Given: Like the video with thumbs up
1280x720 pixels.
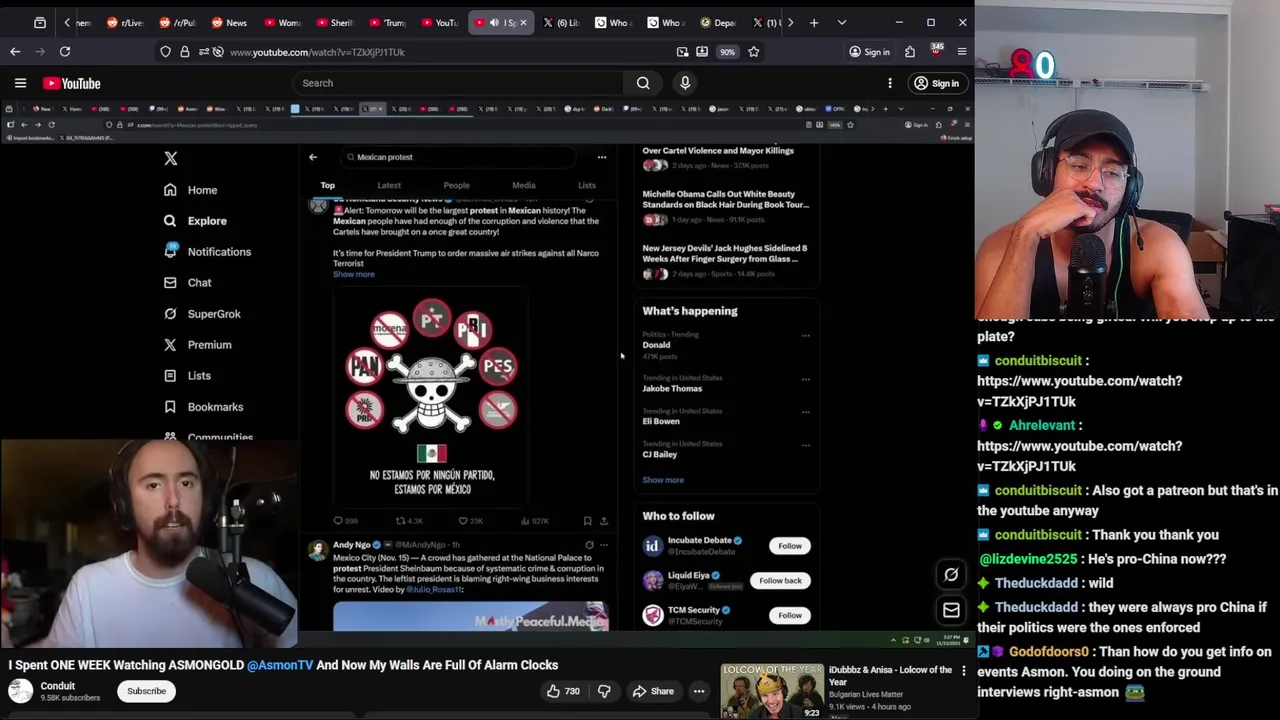Looking at the screenshot, I should pyautogui.click(x=561, y=691).
